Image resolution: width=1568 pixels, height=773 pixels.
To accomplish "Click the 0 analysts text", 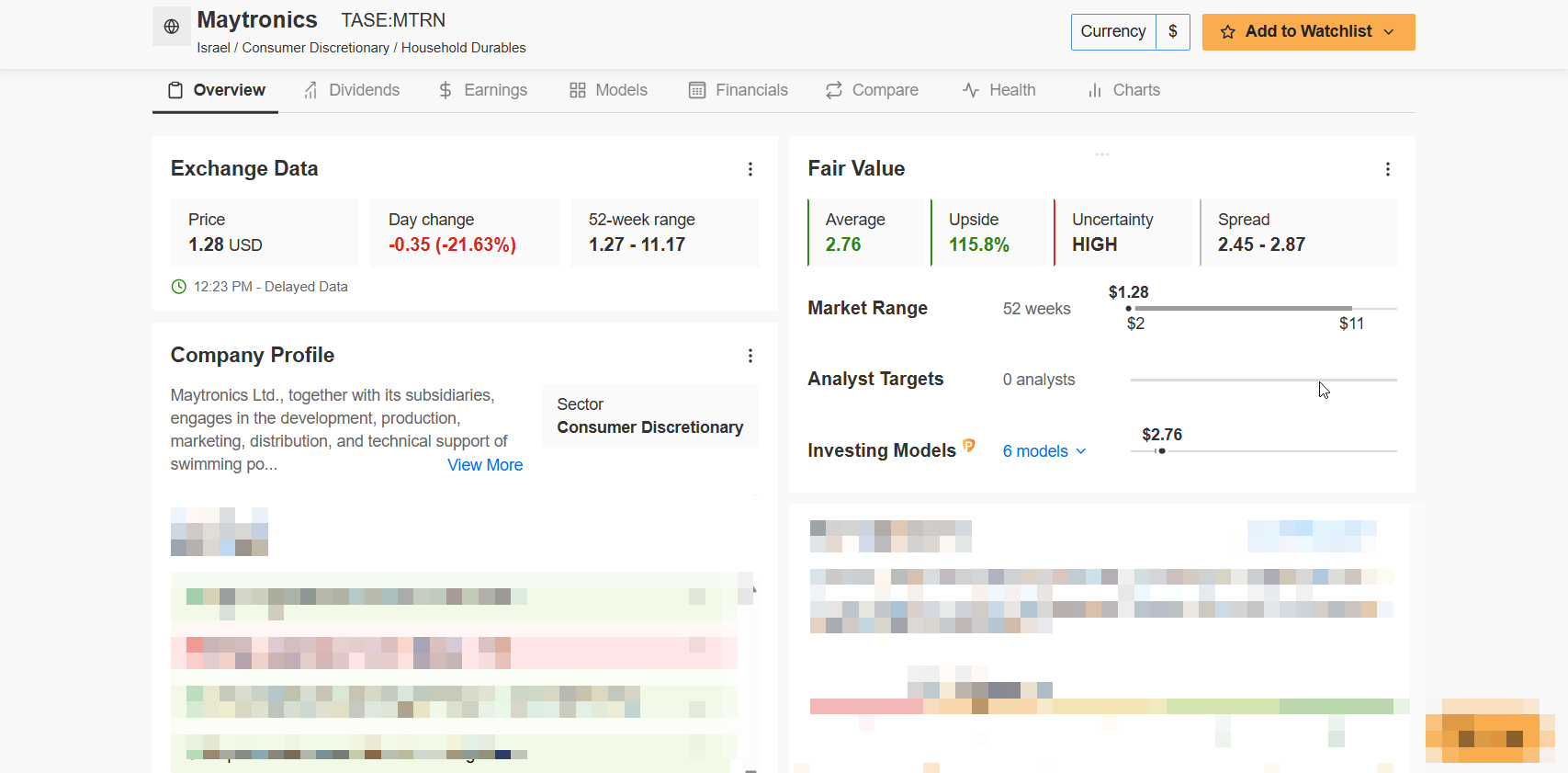I will (1039, 380).
